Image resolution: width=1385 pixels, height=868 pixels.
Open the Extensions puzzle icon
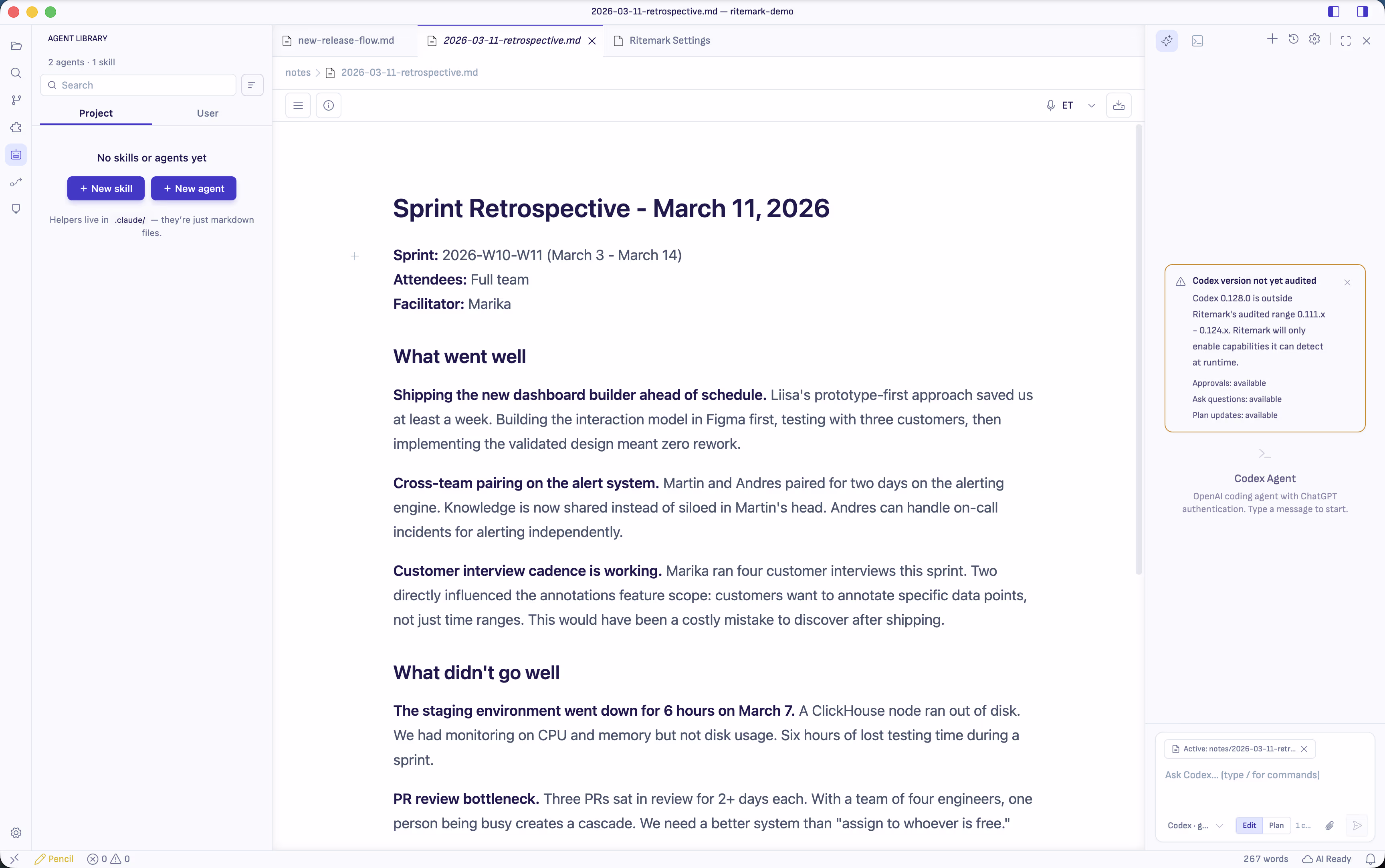click(16, 127)
